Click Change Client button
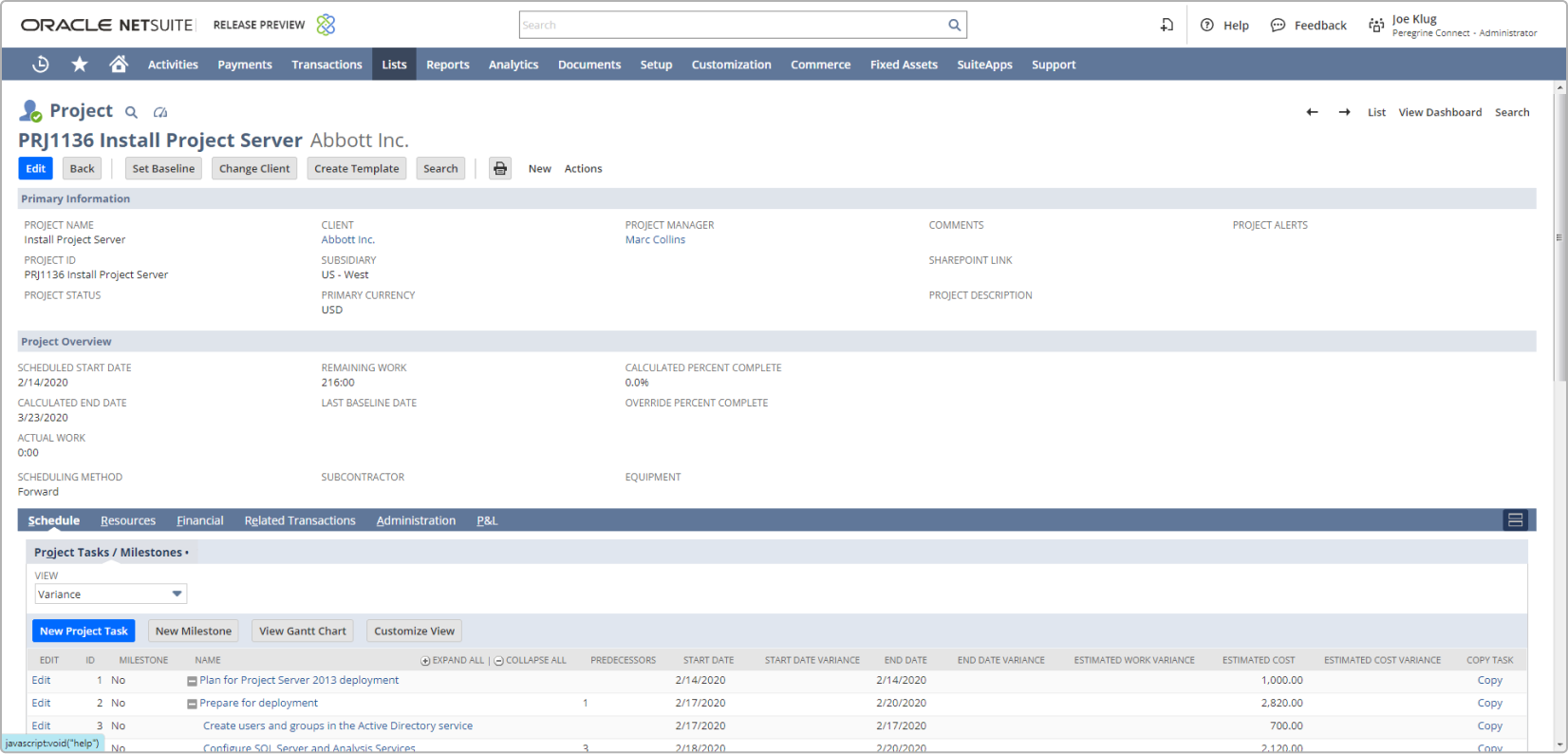The image size is (1568, 754). [254, 168]
